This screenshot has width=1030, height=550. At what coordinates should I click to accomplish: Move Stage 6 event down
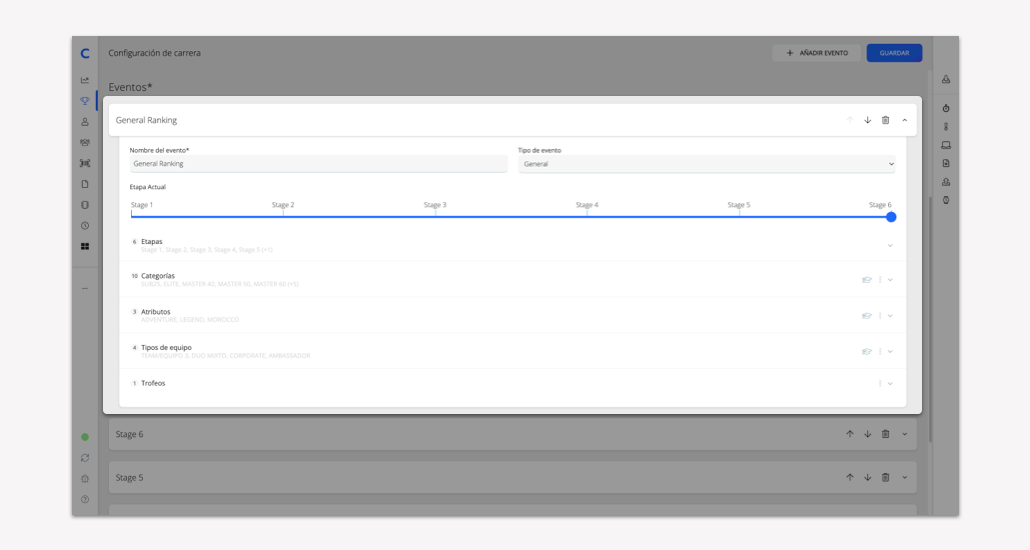tap(868, 434)
